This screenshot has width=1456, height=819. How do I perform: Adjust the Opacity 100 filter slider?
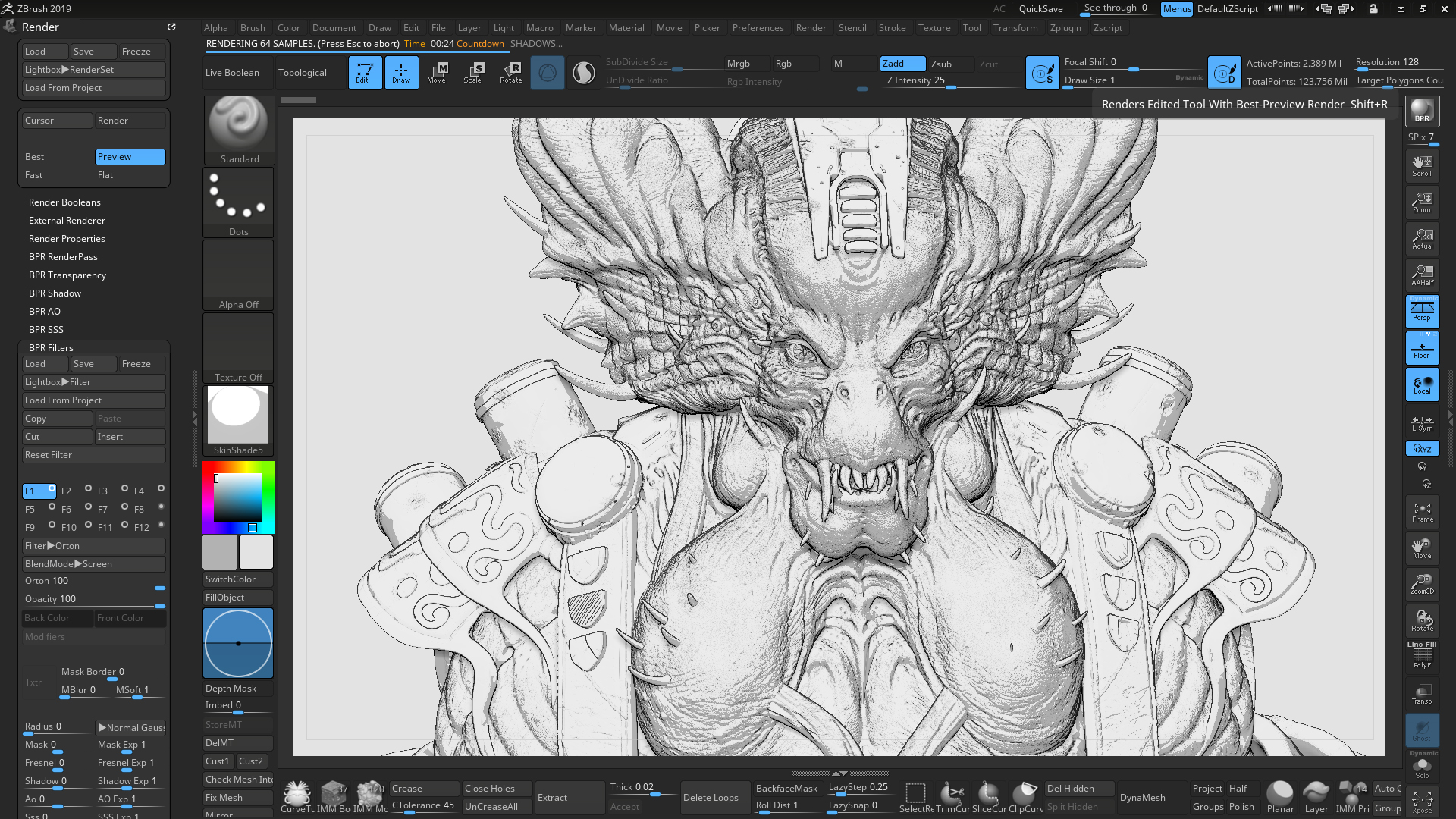pos(94,600)
